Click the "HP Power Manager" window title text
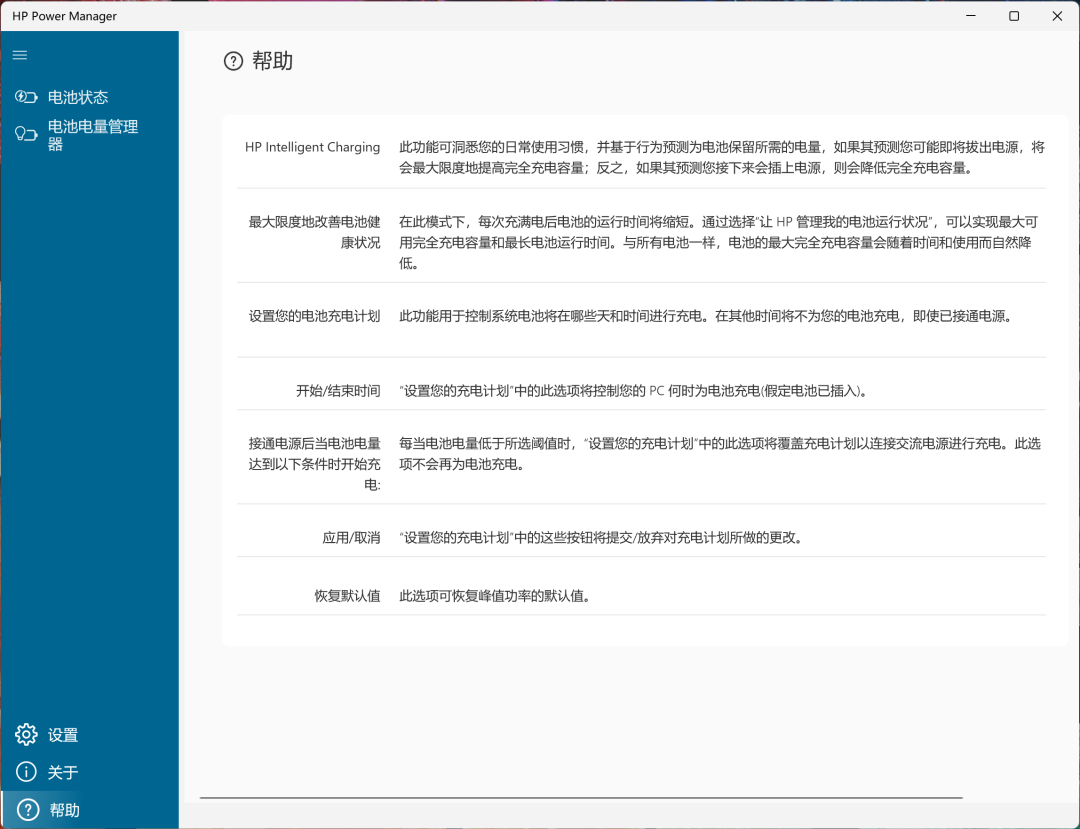 pyautogui.click(x=65, y=16)
